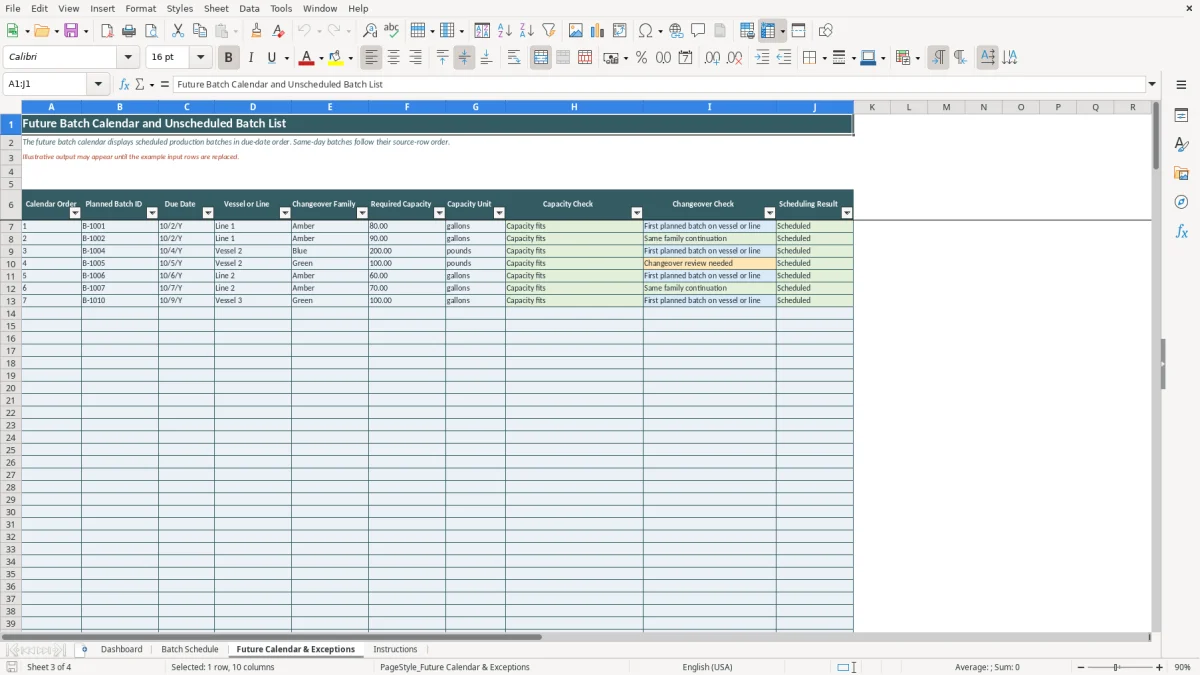Switch to the Batch Schedule tab

coord(190,649)
